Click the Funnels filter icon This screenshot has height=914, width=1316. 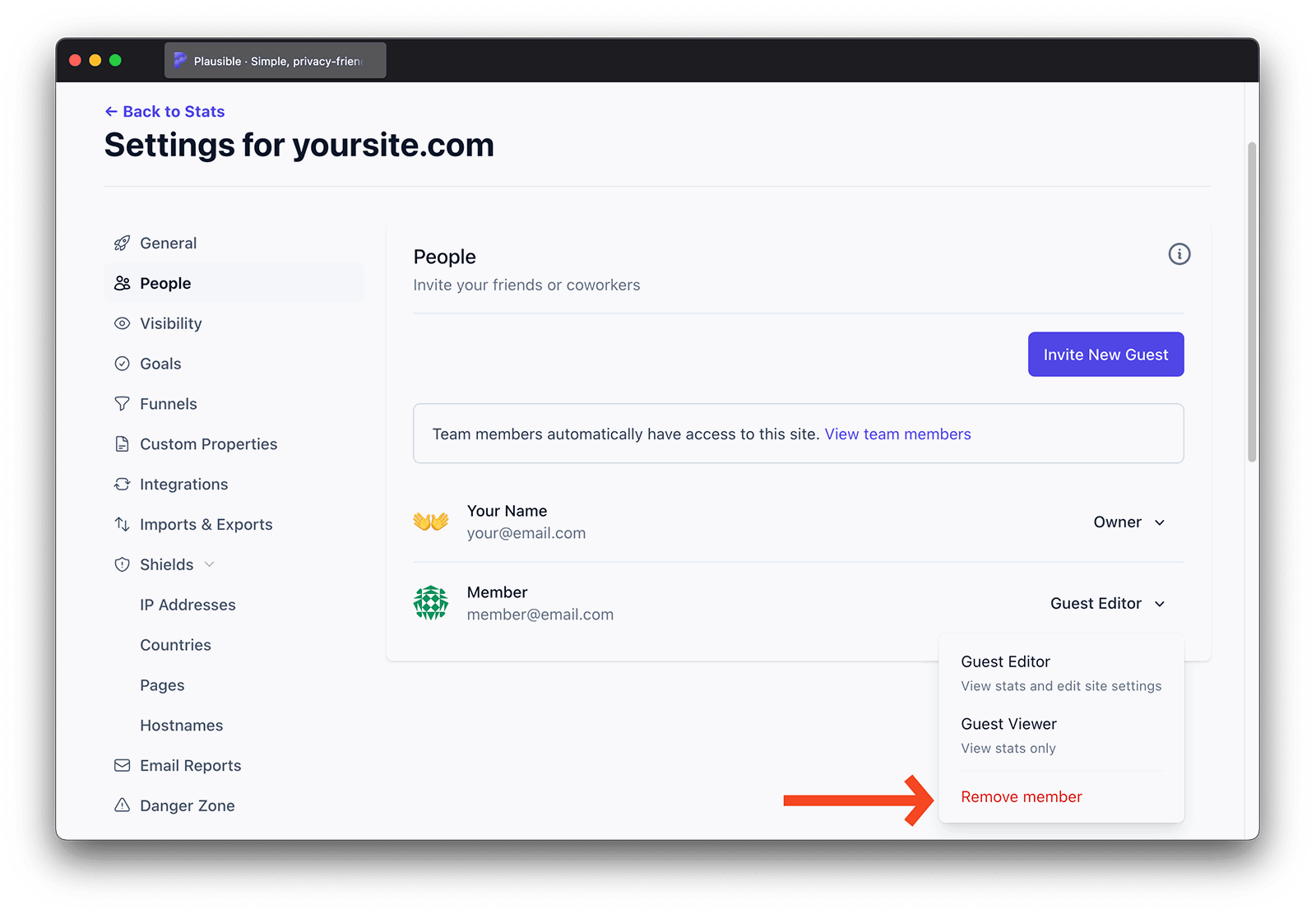point(122,404)
